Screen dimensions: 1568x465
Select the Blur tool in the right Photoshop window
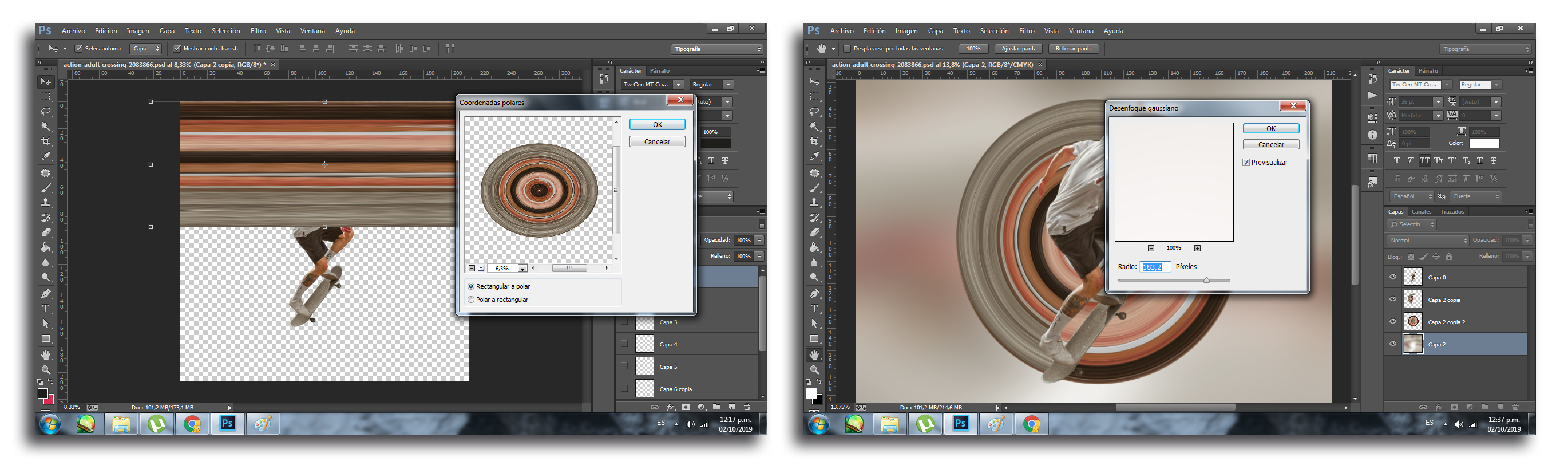[x=814, y=263]
